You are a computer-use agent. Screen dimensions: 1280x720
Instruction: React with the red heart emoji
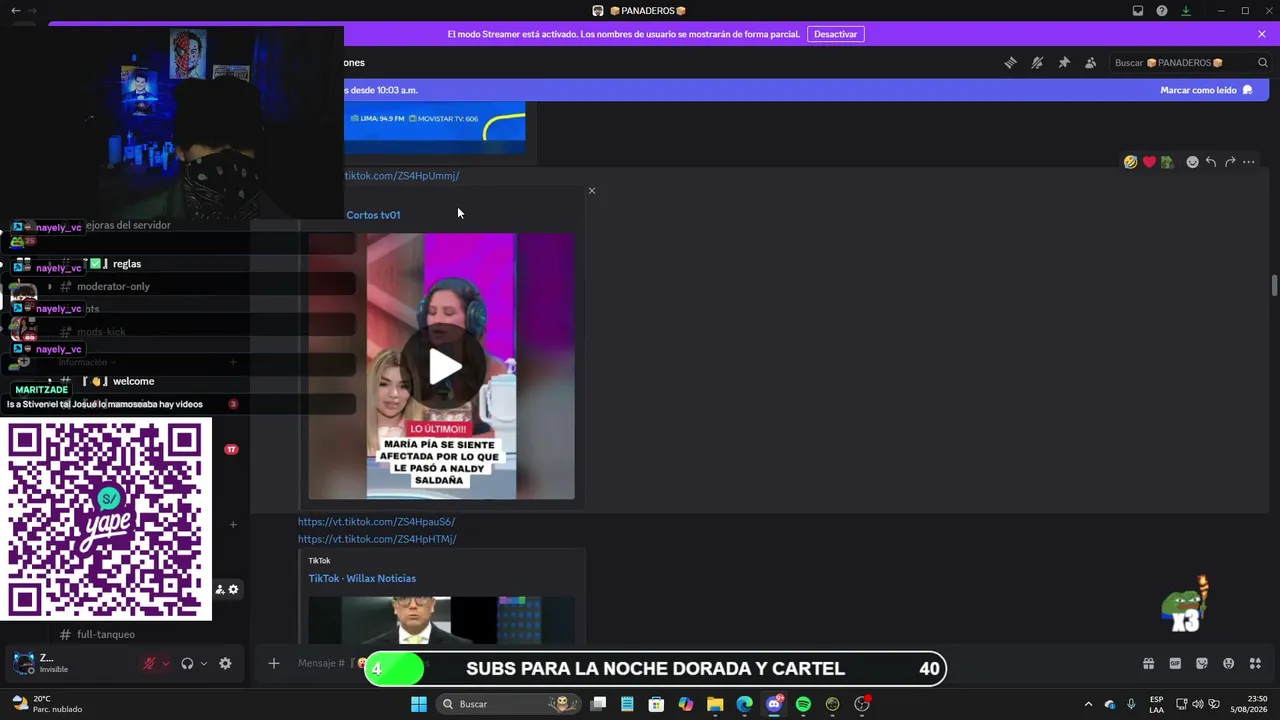1149,162
